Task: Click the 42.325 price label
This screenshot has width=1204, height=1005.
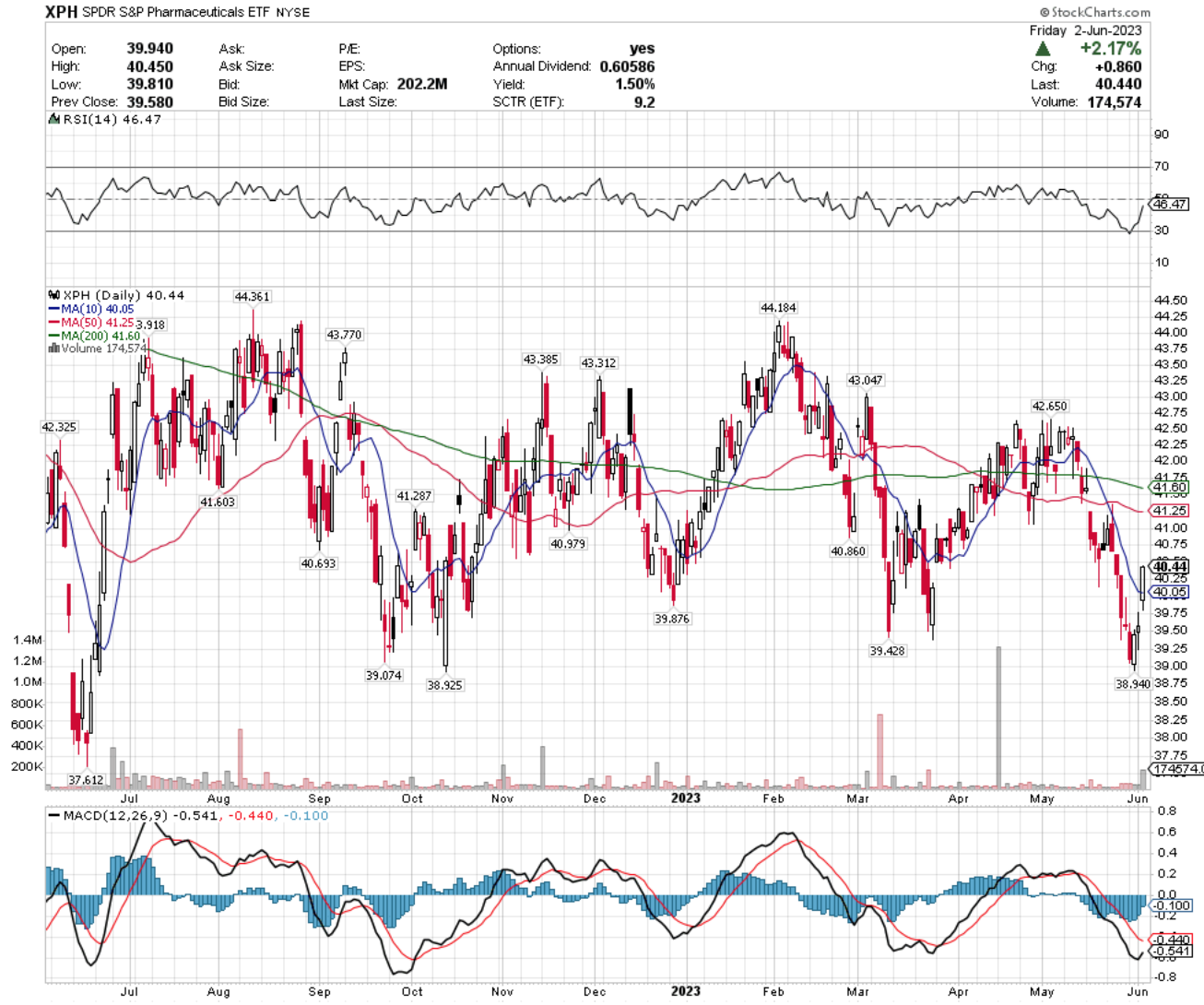Action: (59, 427)
